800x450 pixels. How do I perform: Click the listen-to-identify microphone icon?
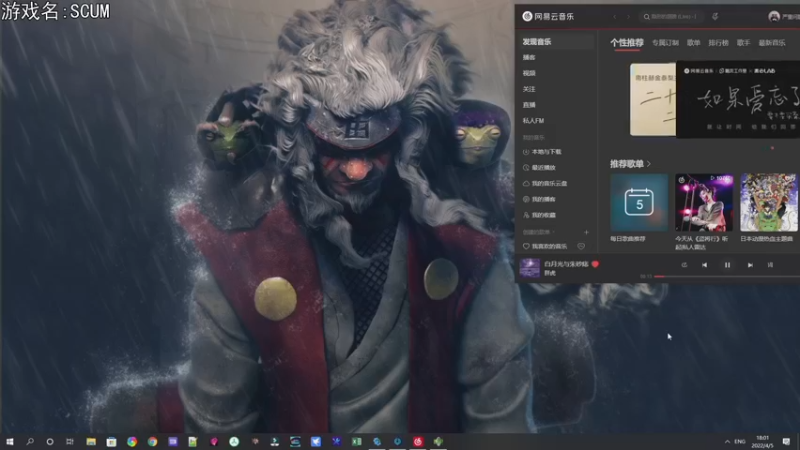click(715, 17)
